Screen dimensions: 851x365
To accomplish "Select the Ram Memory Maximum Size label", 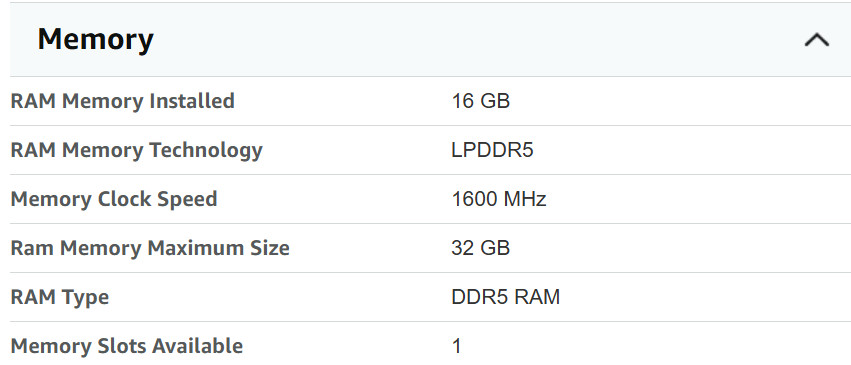I will click(x=150, y=248).
